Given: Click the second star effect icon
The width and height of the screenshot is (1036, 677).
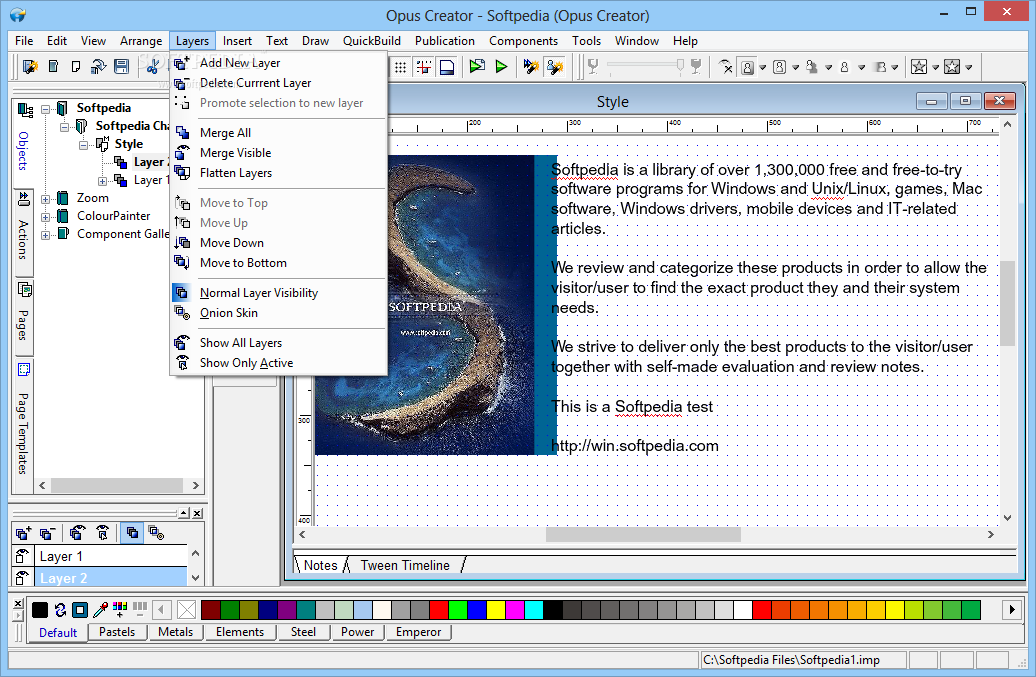Looking at the screenshot, I should pos(952,67).
